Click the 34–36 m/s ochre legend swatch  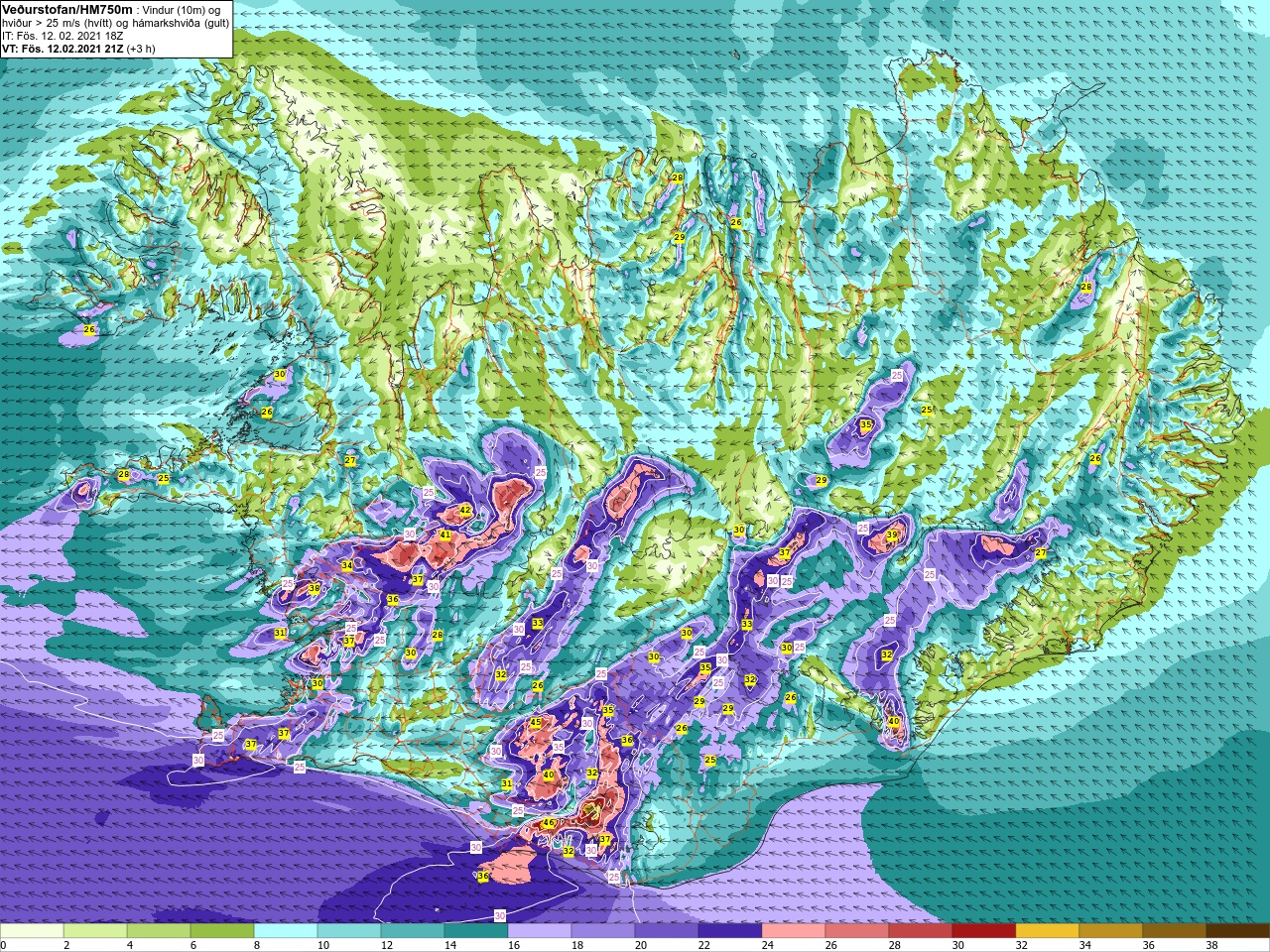pyautogui.click(x=1111, y=932)
